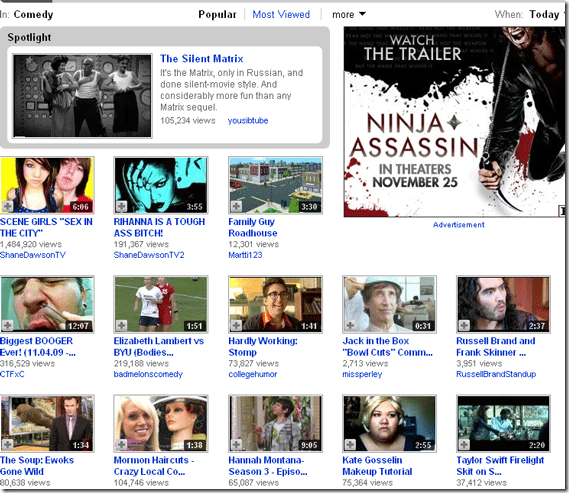Add Hannah Montana video via plus icon
Viewport: 569px width, 493px height.
point(236,444)
